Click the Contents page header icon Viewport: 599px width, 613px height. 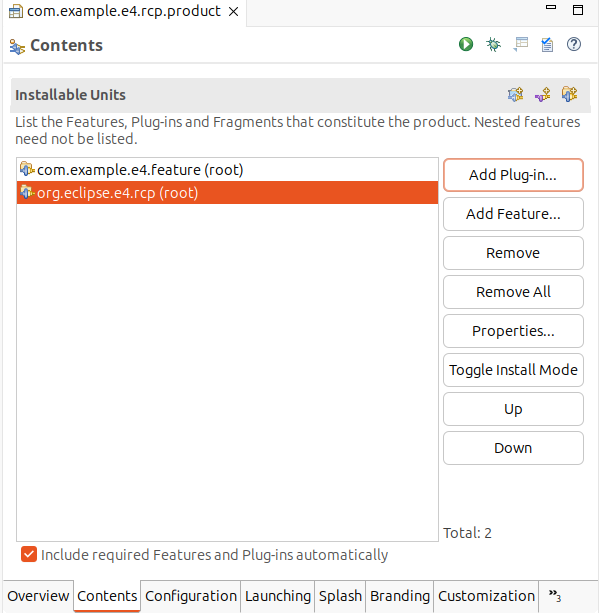click(x=17, y=47)
